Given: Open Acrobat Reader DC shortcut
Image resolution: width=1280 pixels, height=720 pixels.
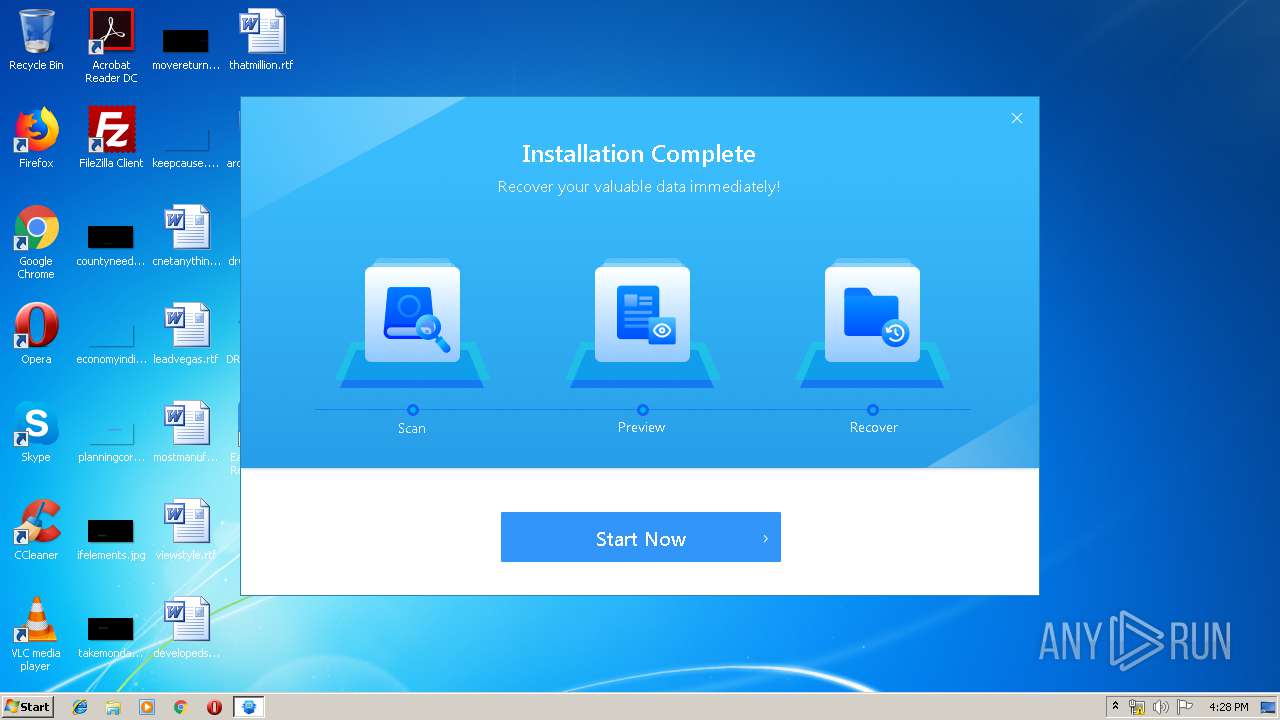Looking at the screenshot, I should (111, 46).
